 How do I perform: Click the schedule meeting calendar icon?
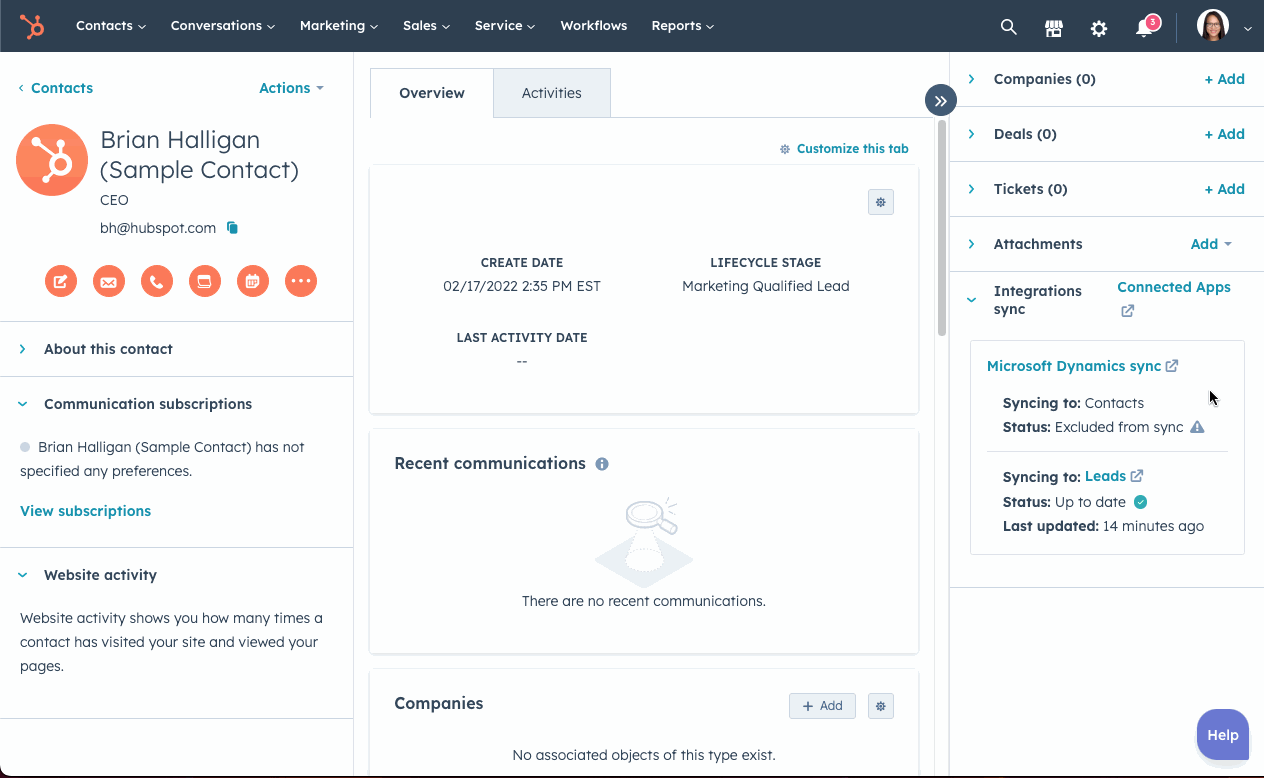[253, 281]
